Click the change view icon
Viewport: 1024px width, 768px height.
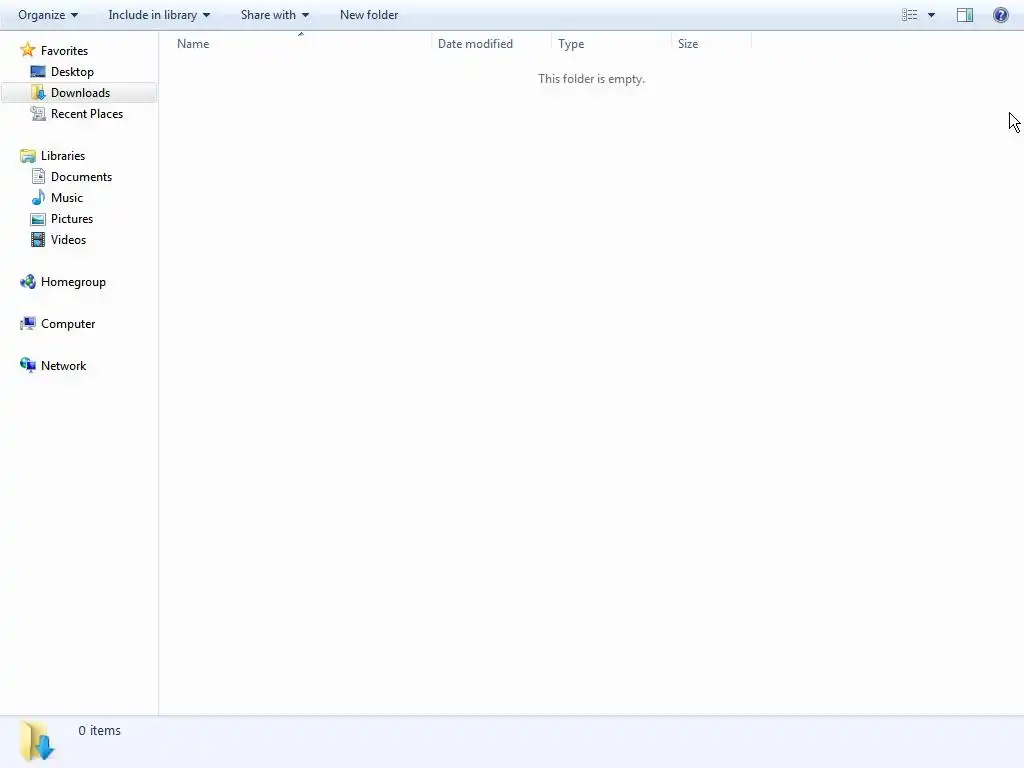point(910,14)
